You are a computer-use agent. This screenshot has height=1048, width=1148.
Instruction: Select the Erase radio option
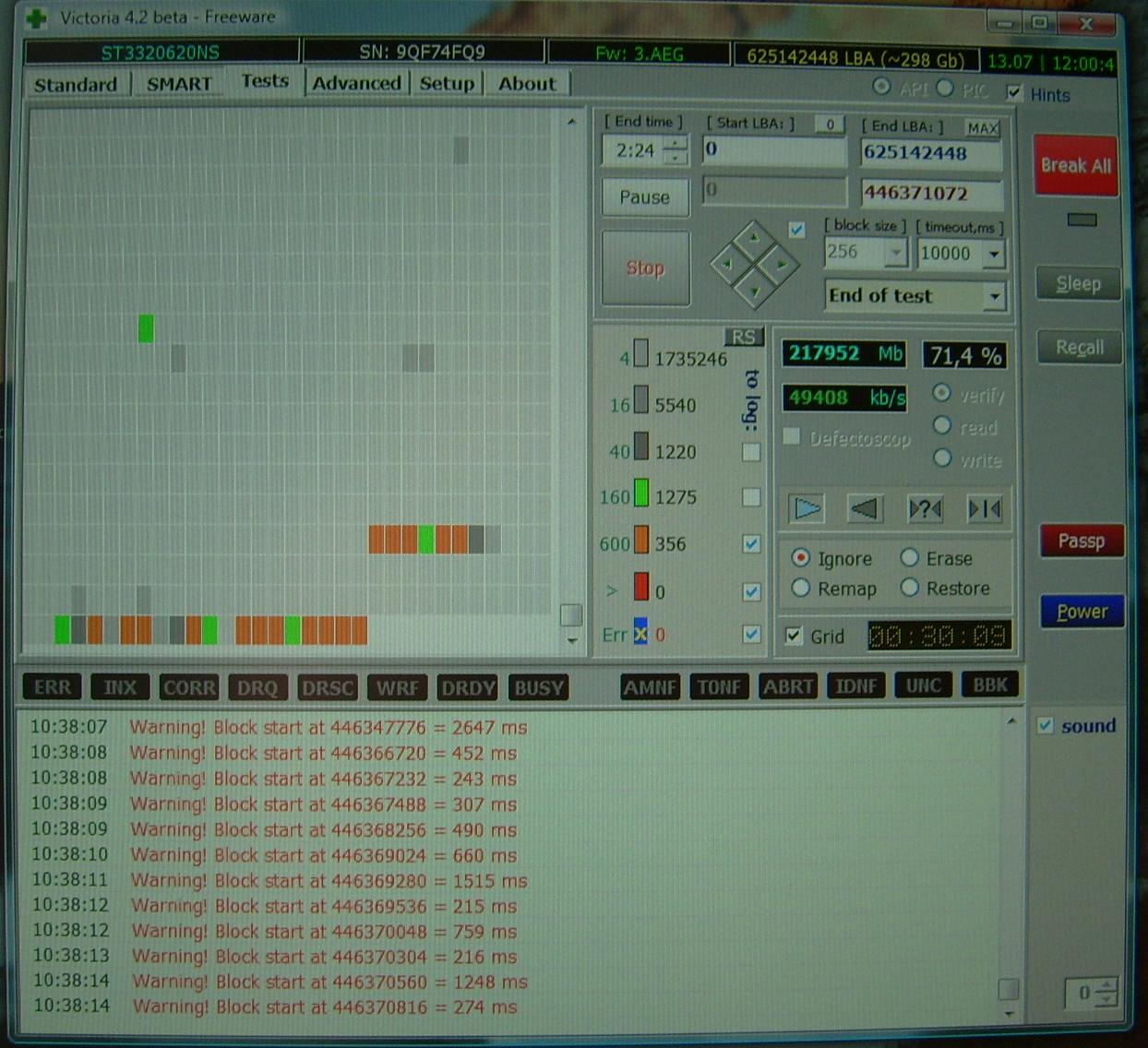(x=909, y=557)
